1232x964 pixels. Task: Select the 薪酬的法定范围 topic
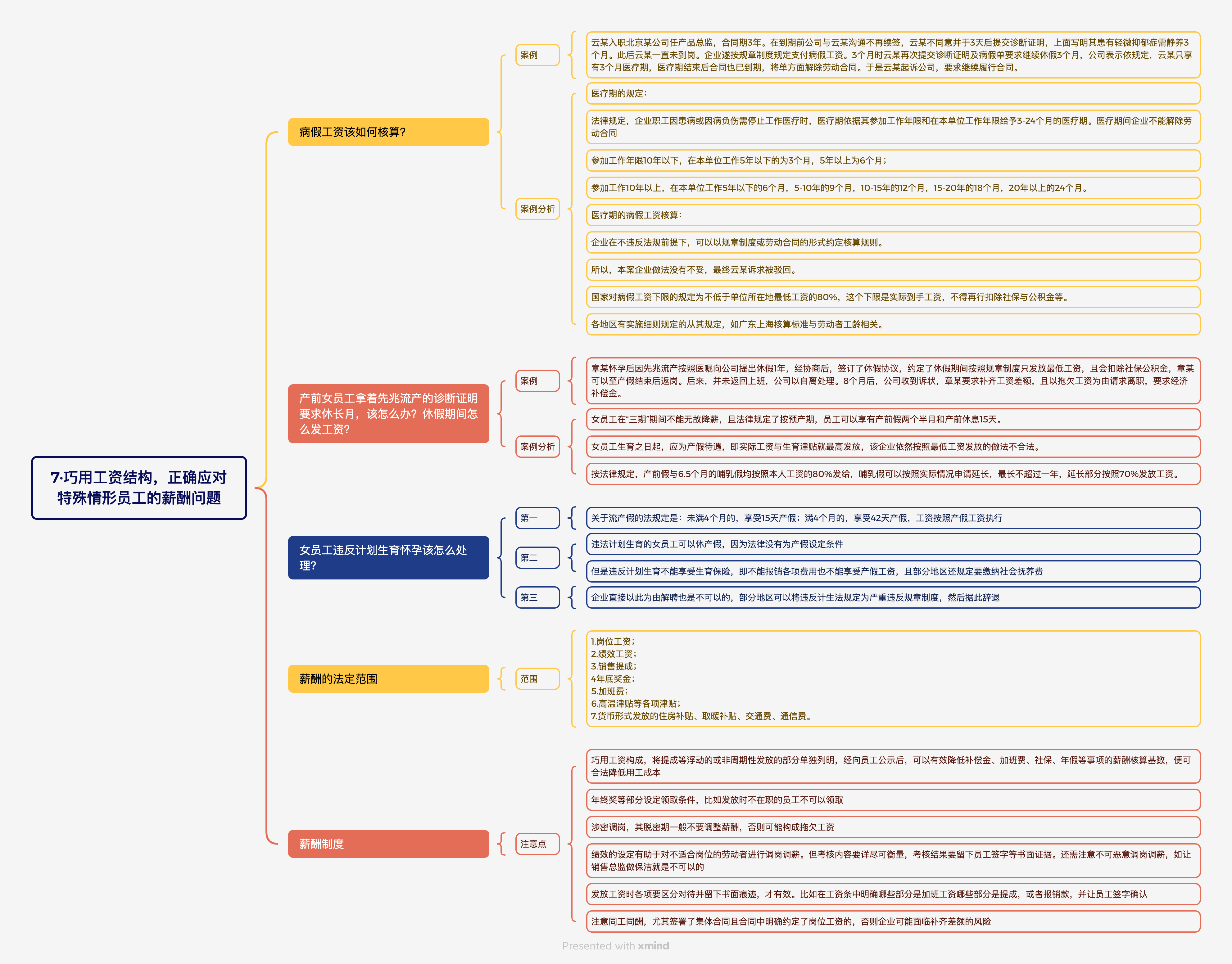tap(388, 679)
